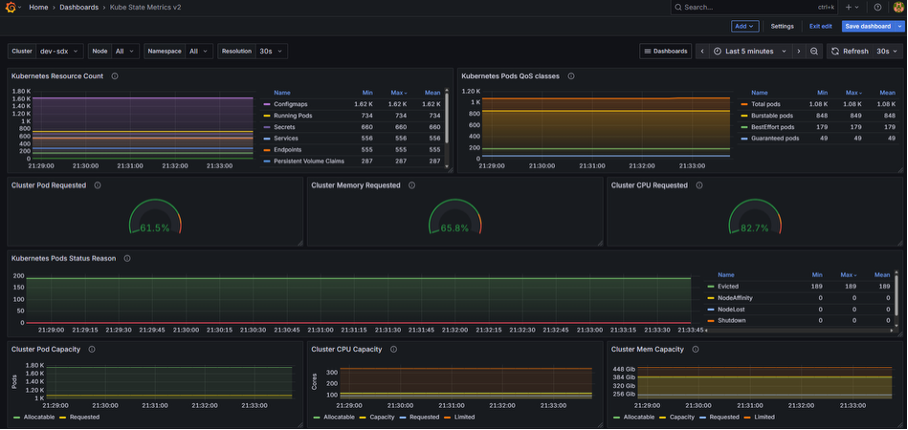The height and width of the screenshot is (430, 908).
Task: Open the help question mark icon
Action: point(878,7)
